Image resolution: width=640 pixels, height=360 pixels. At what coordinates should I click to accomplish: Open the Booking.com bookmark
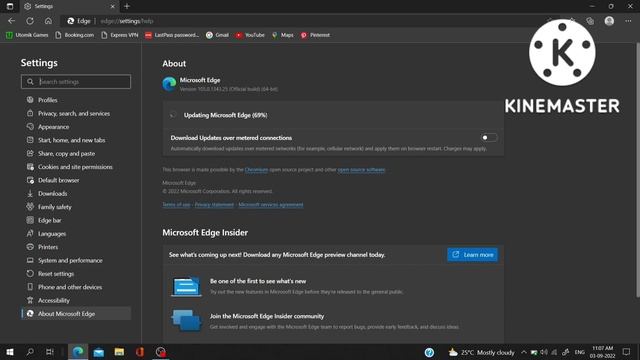74,35
